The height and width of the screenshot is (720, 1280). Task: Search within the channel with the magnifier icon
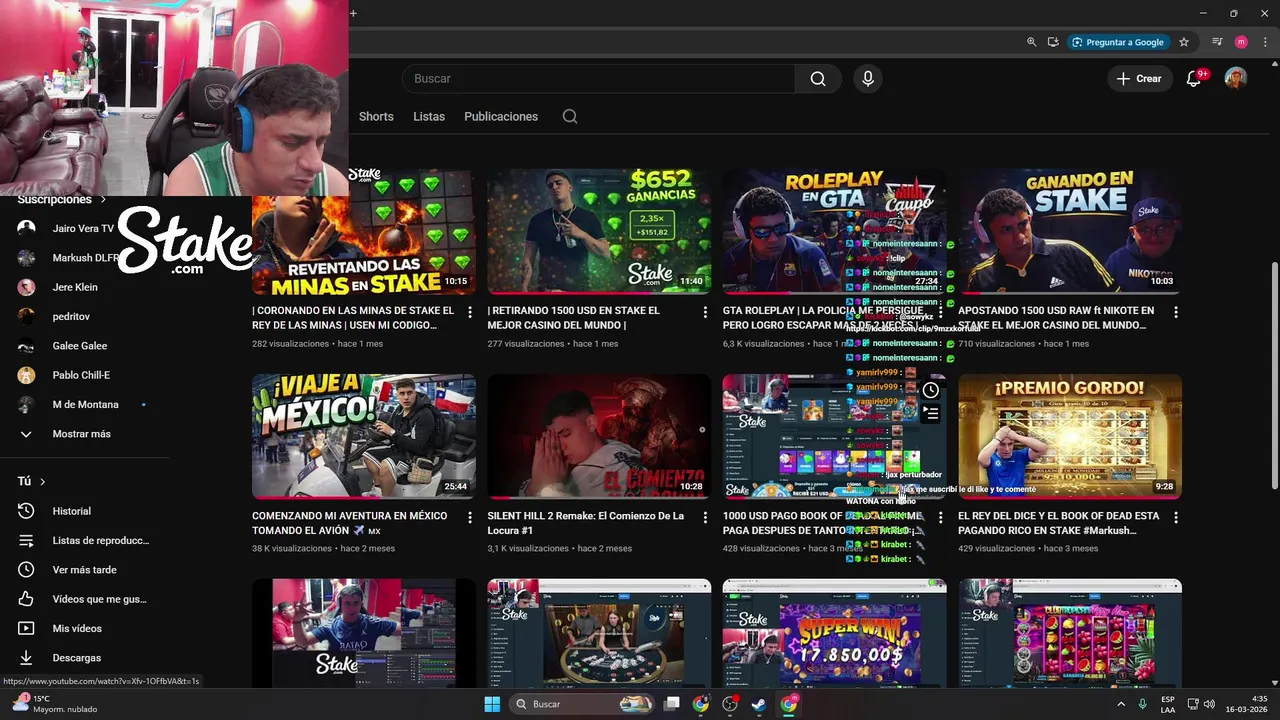(570, 117)
